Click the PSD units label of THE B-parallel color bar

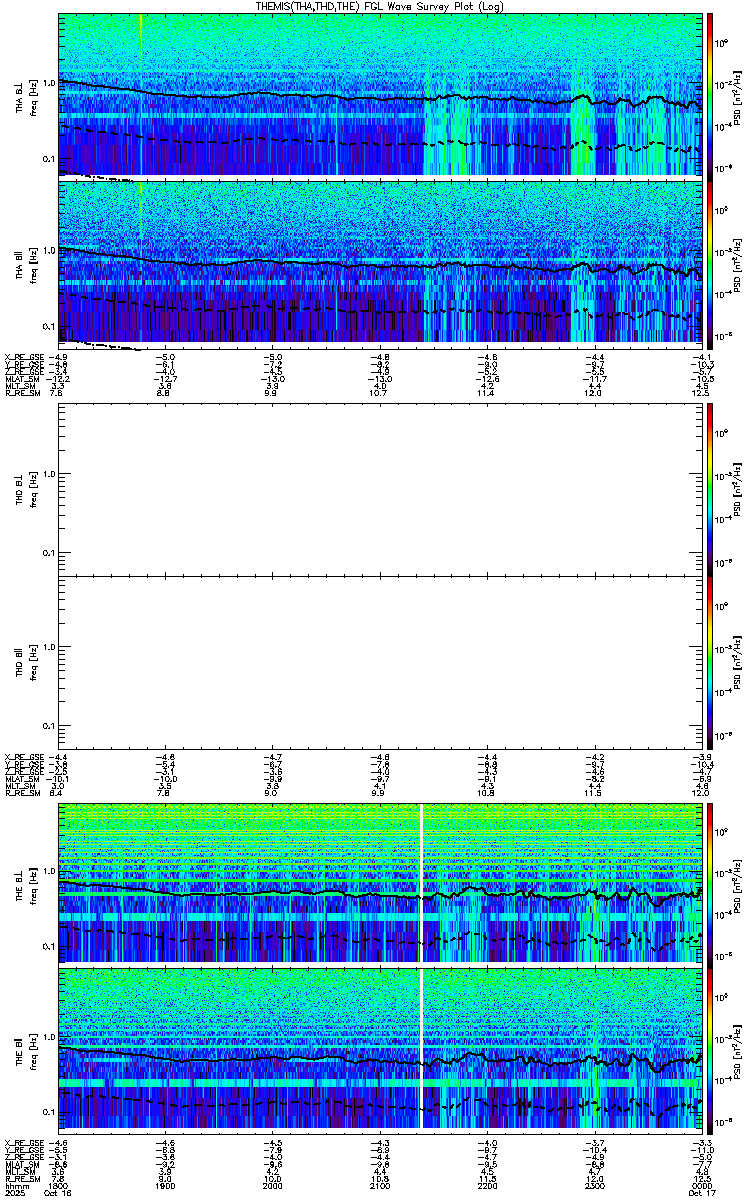[739, 1049]
